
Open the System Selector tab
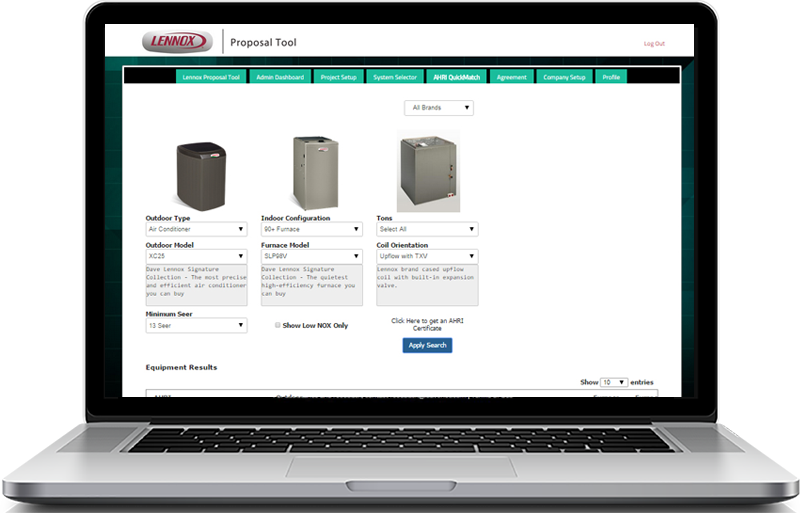[x=395, y=77]
